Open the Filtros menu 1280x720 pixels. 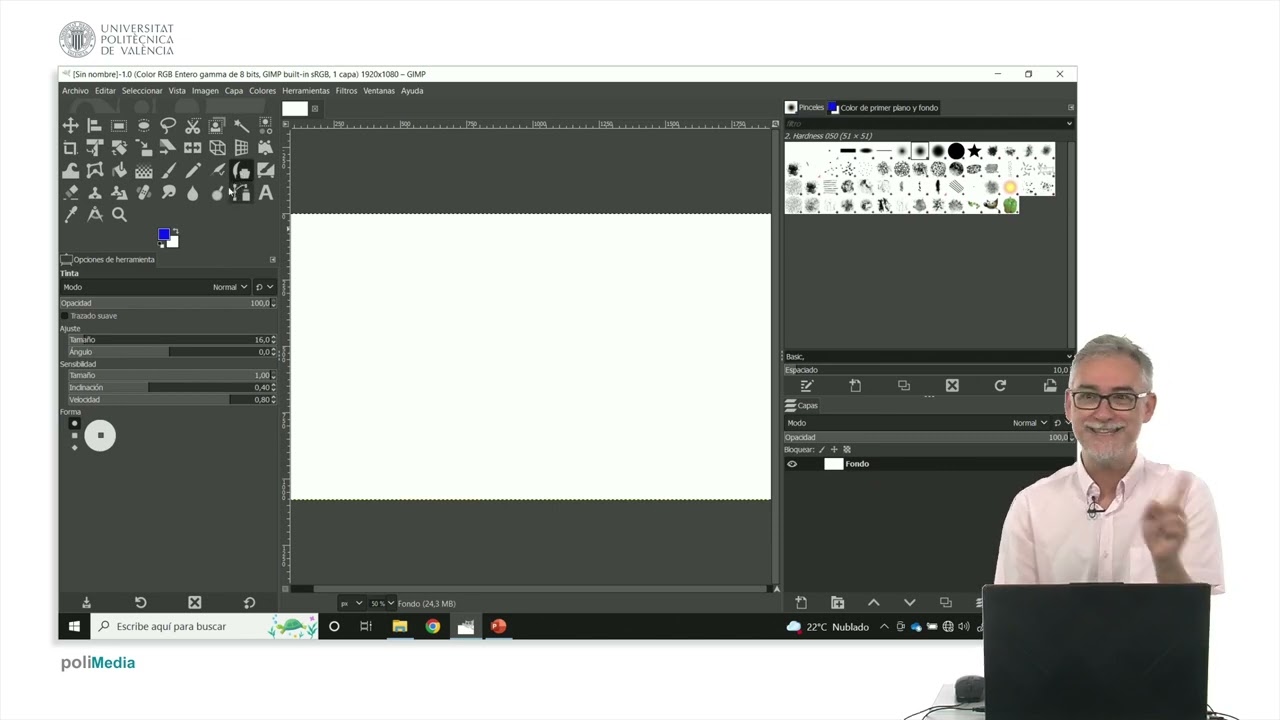(x=346, y=90)
